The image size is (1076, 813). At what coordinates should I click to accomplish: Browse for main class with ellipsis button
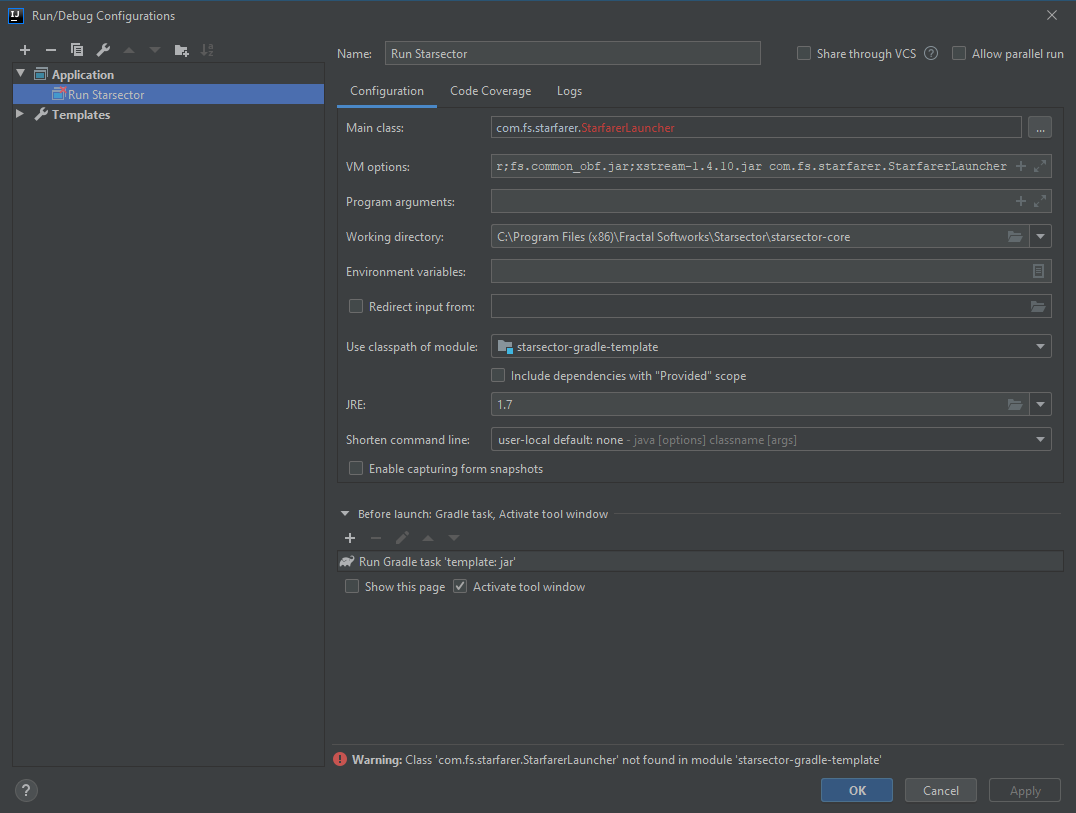point(1040,128)
